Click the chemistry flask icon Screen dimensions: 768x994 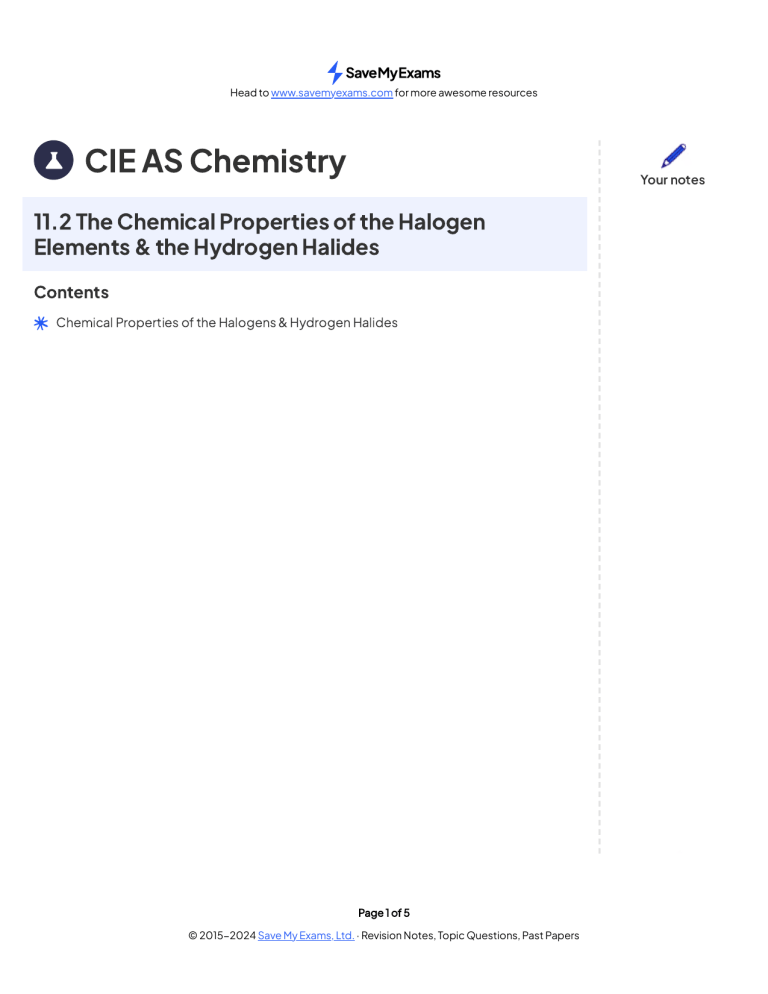point(54,160)
